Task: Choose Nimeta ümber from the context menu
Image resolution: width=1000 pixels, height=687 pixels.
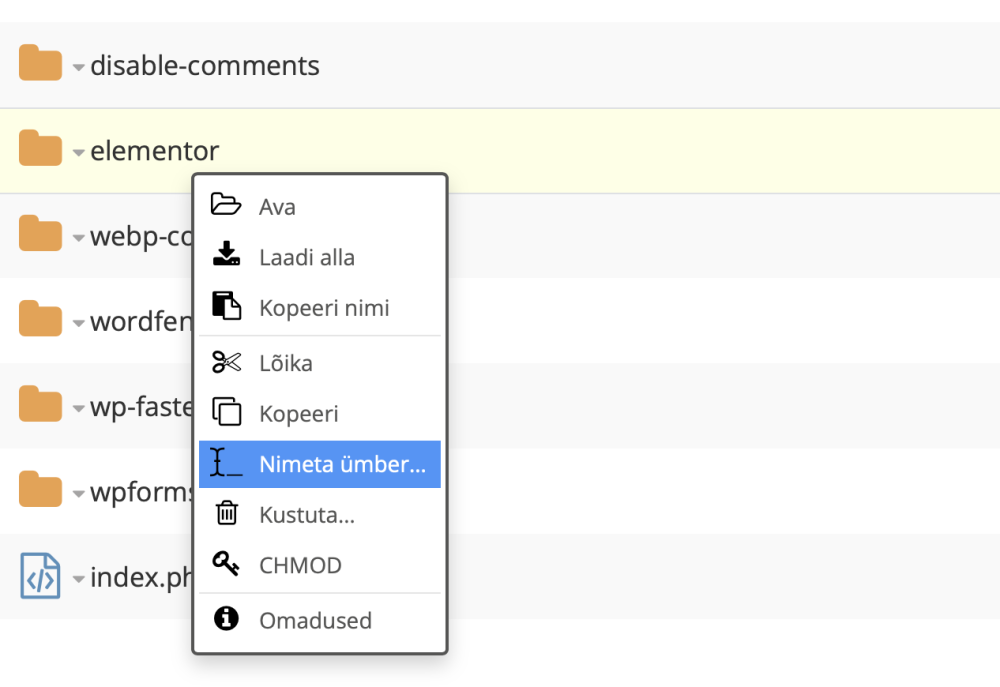Action: [x=341, y=464]
